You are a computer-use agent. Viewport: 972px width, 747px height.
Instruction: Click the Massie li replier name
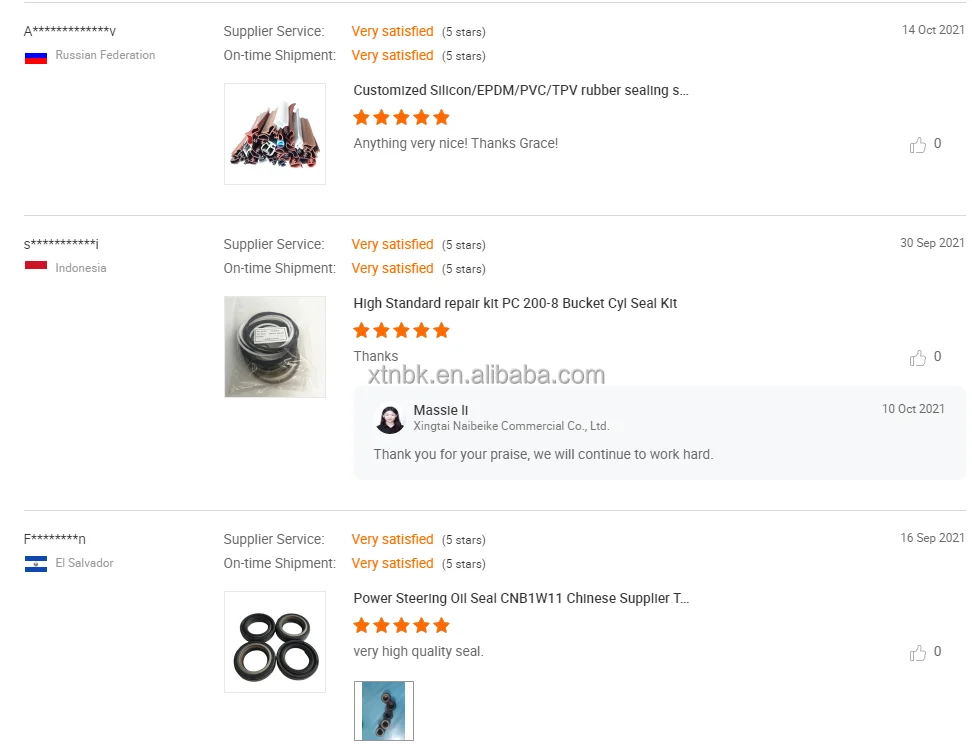pyautogui.click(x=440, y=410)
